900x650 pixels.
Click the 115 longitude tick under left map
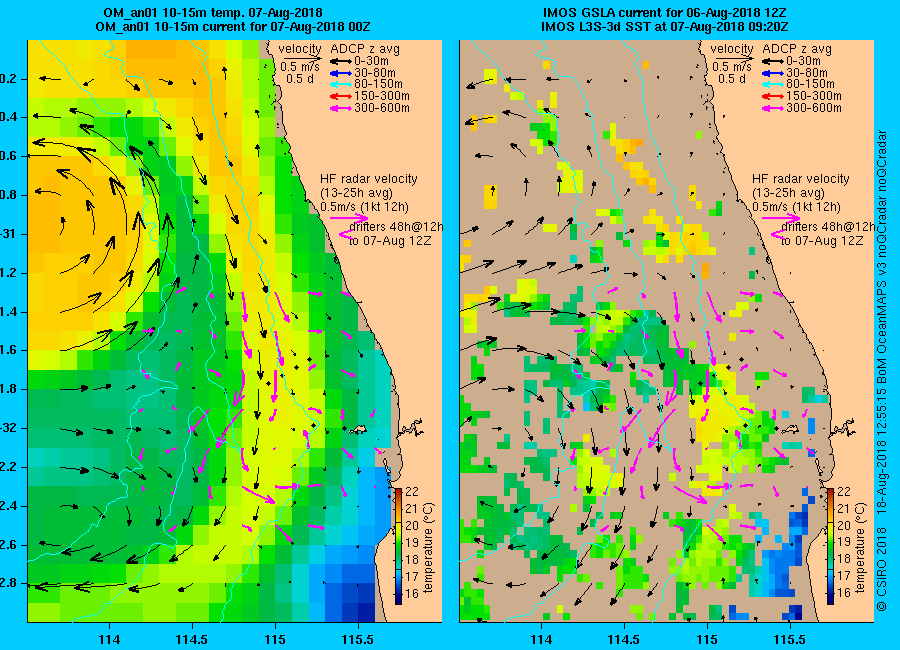point(275,639)
